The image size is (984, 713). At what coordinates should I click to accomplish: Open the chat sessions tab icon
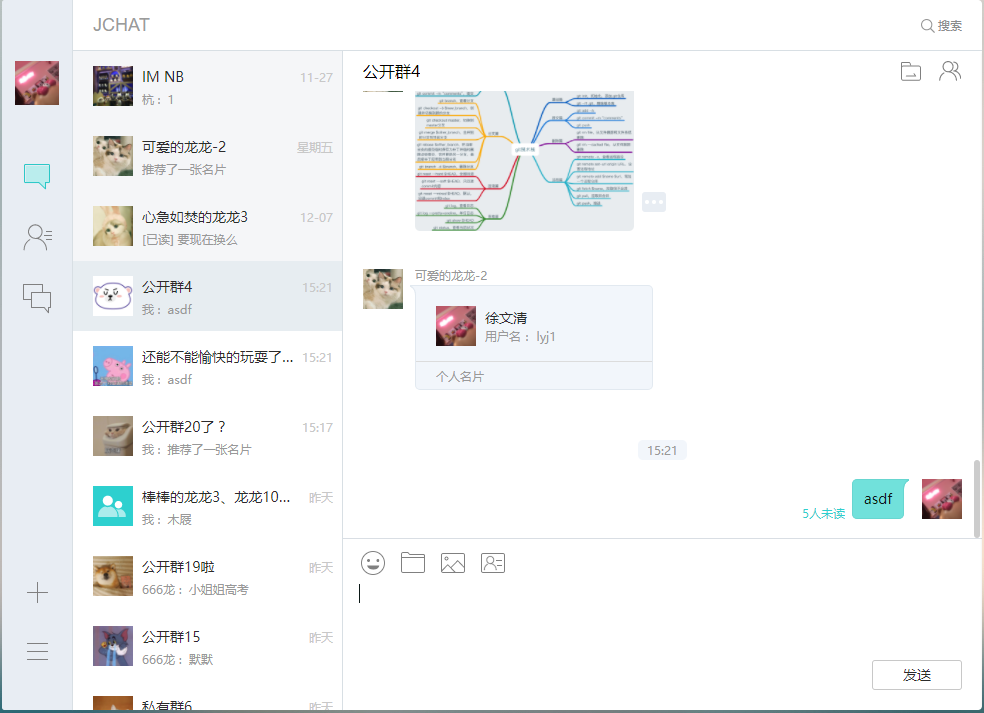click(x=37, y=176)
